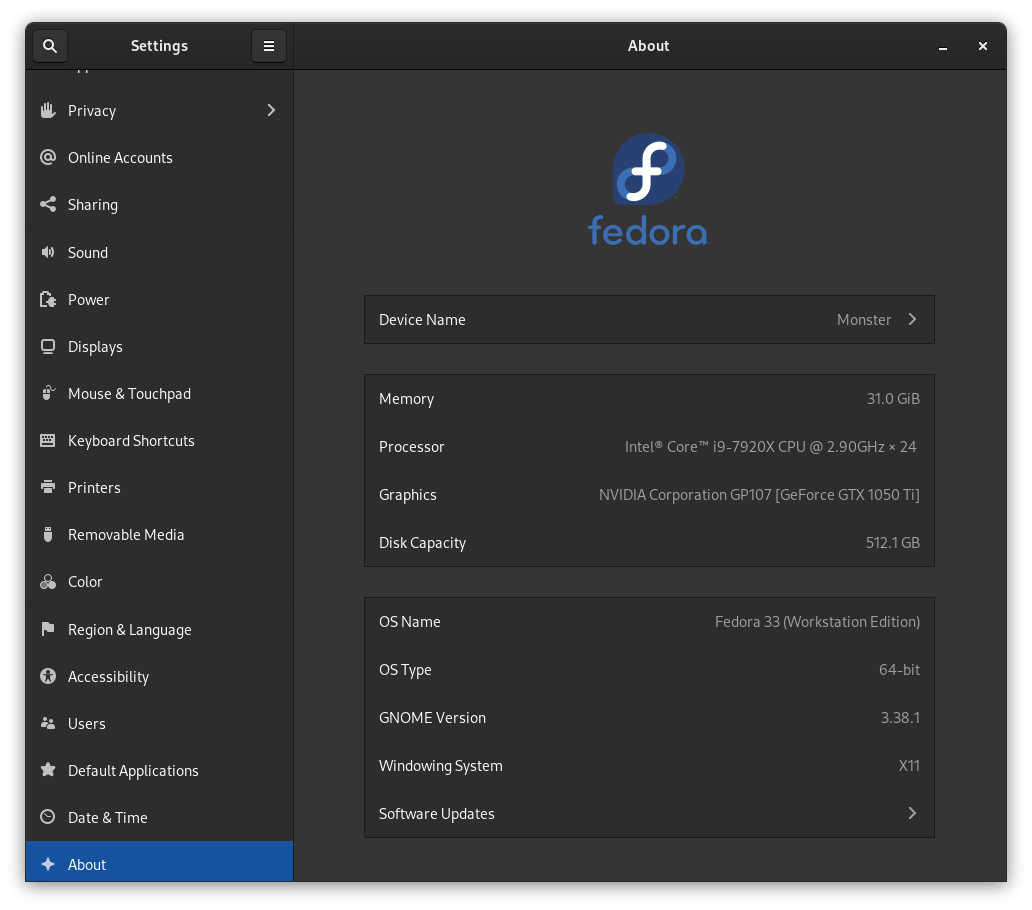Click the About title in header bar
This screenshot has height=910, width=1032.
(648, 46)
